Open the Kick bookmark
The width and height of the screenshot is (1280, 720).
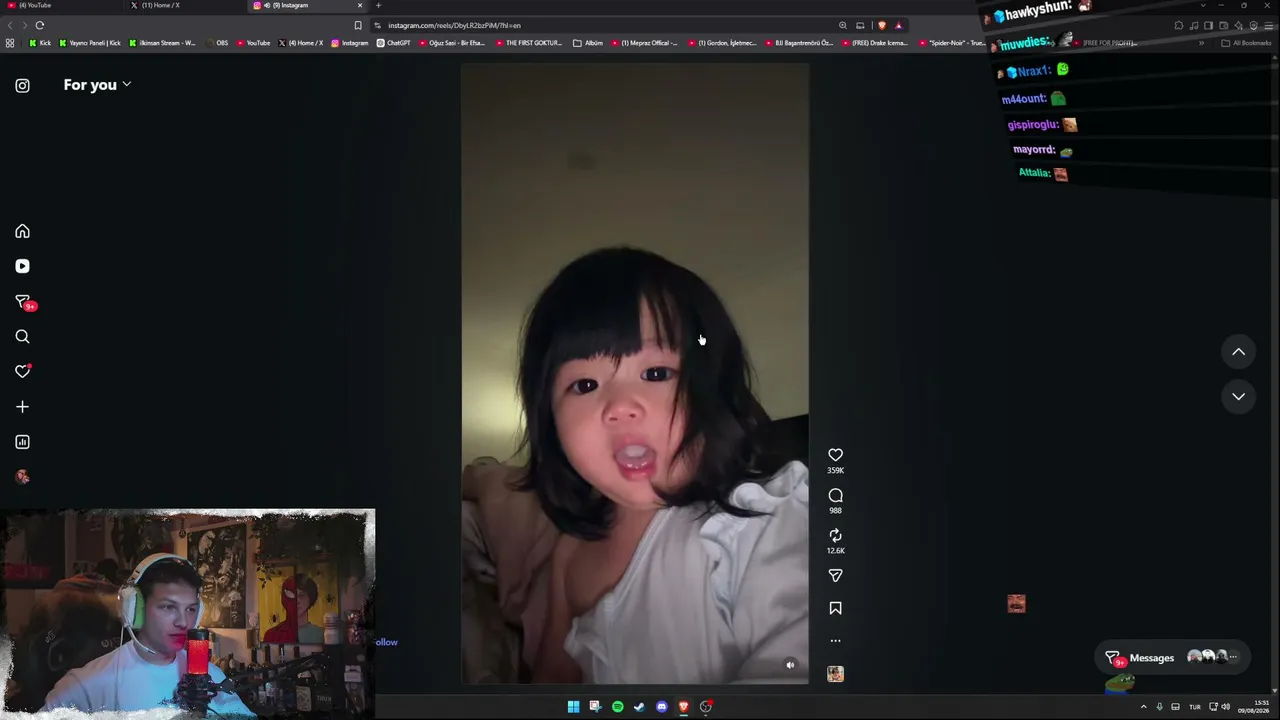point(40,43)
